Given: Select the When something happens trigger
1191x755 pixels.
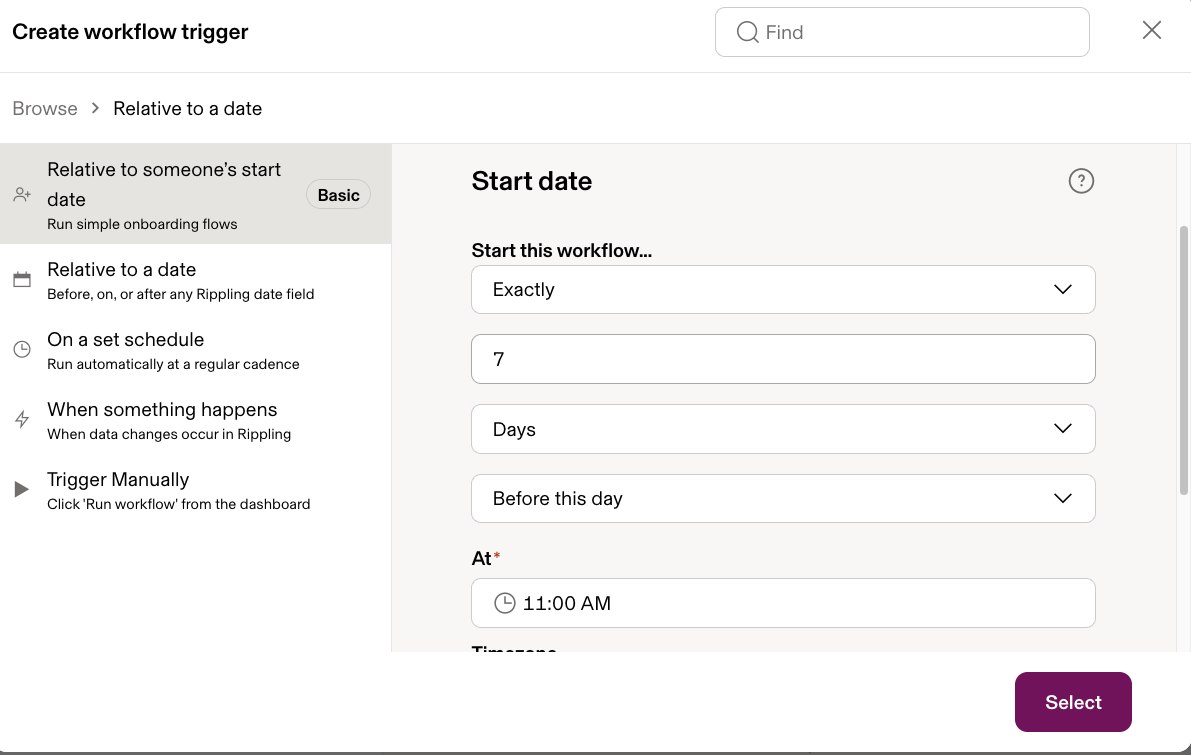Looking at the screenshot, I should coord(195,419).
